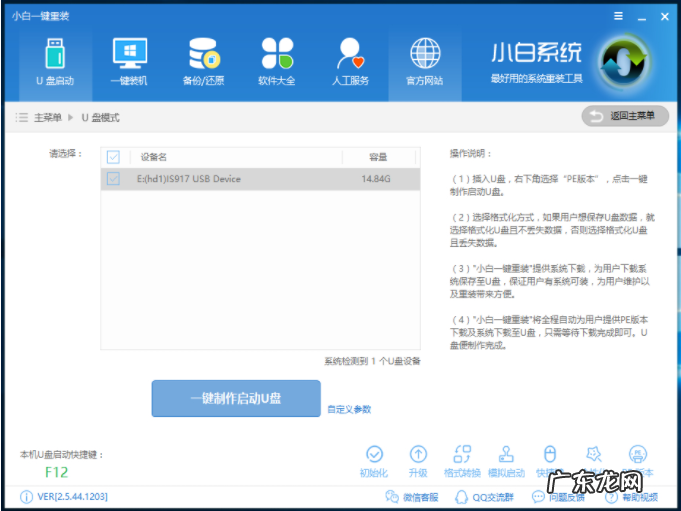The width and height of the screenshot is (681, 511).
Task: Open the hamburger menu in title bar
Action: click(x=618, y=16)
